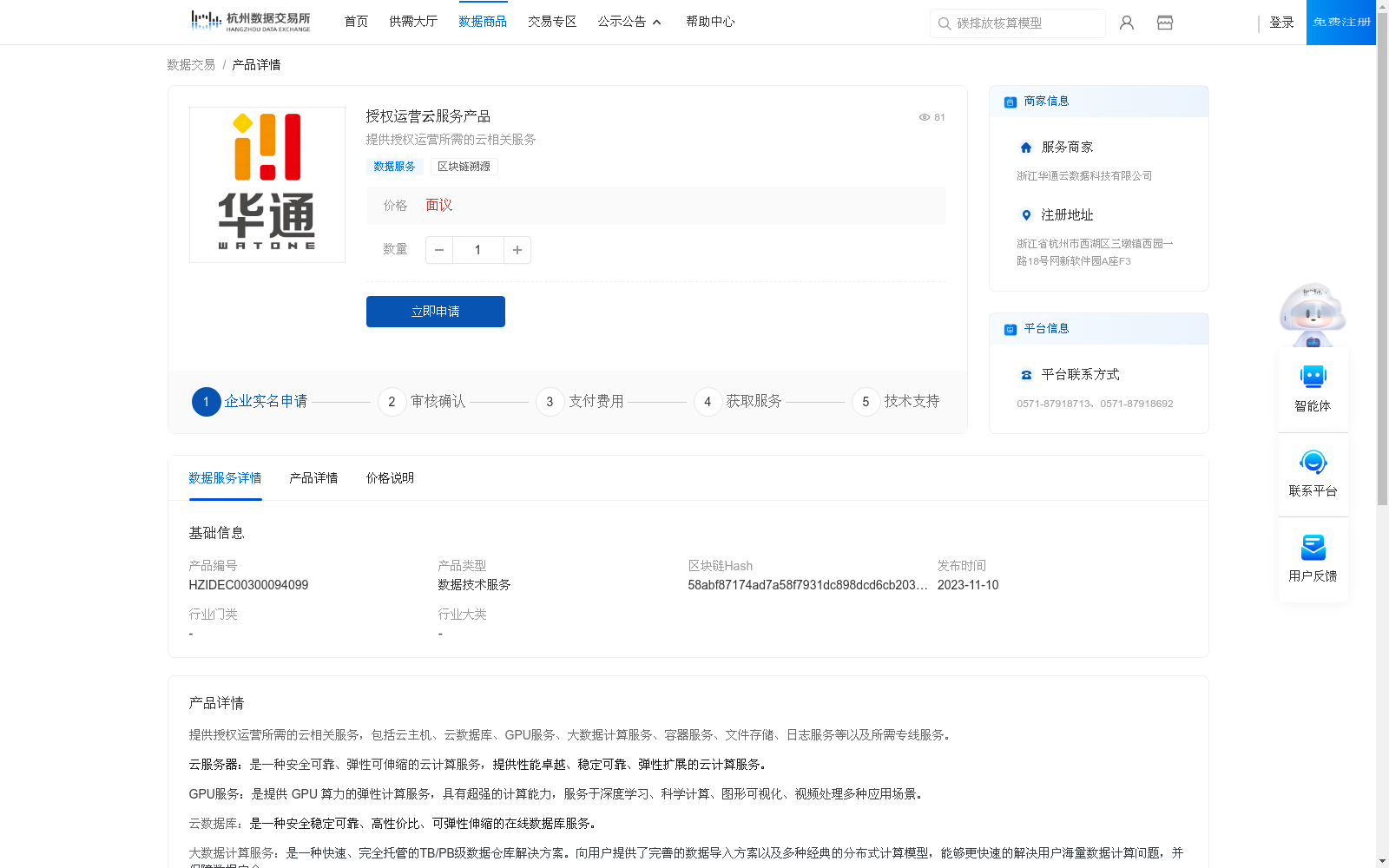Open the robot mascot assistant
This screenshot has width=1389, height=868.
(1313, 314)
